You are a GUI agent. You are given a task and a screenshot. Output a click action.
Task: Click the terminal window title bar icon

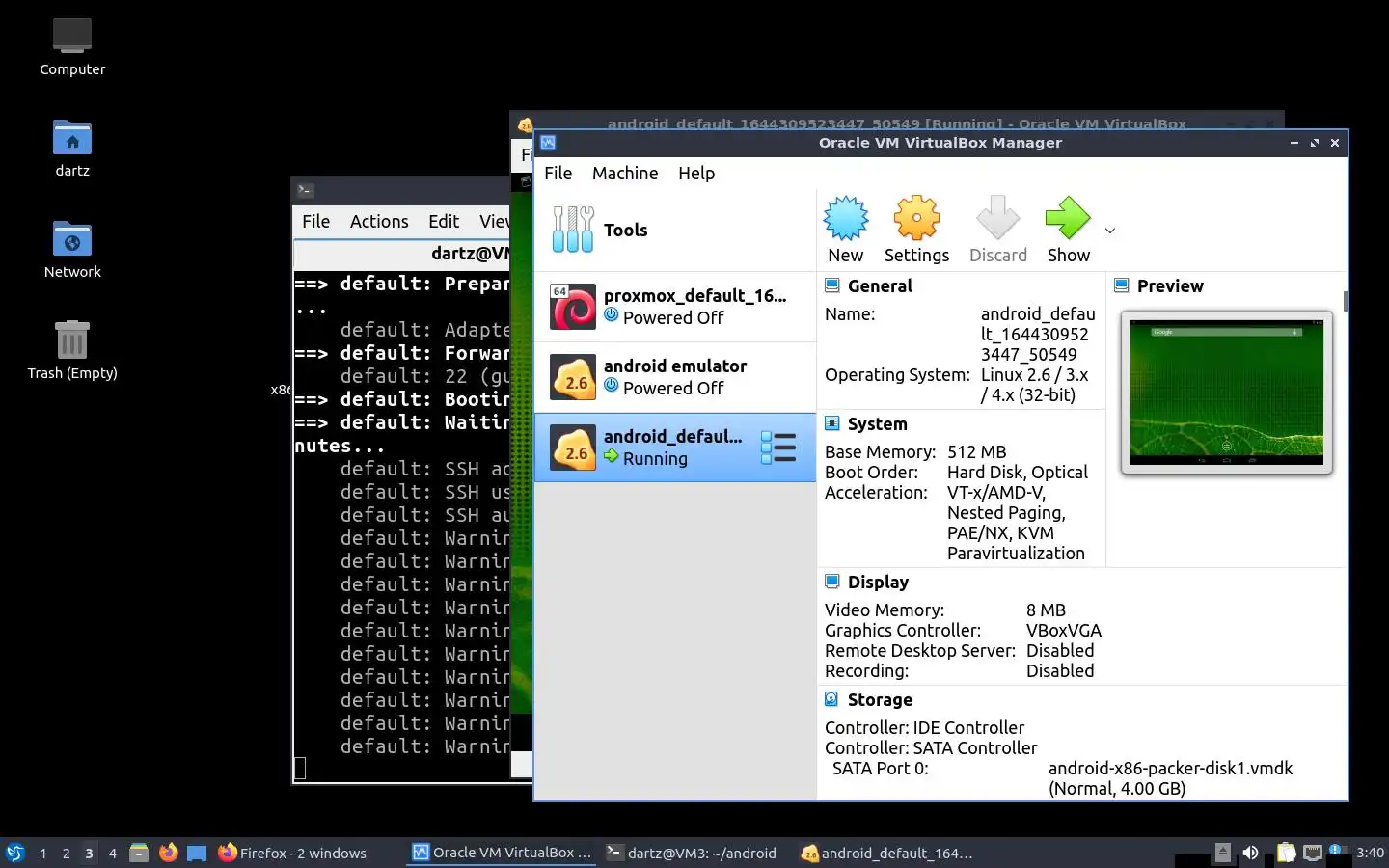pyautogui.click(x=305, y=190)
